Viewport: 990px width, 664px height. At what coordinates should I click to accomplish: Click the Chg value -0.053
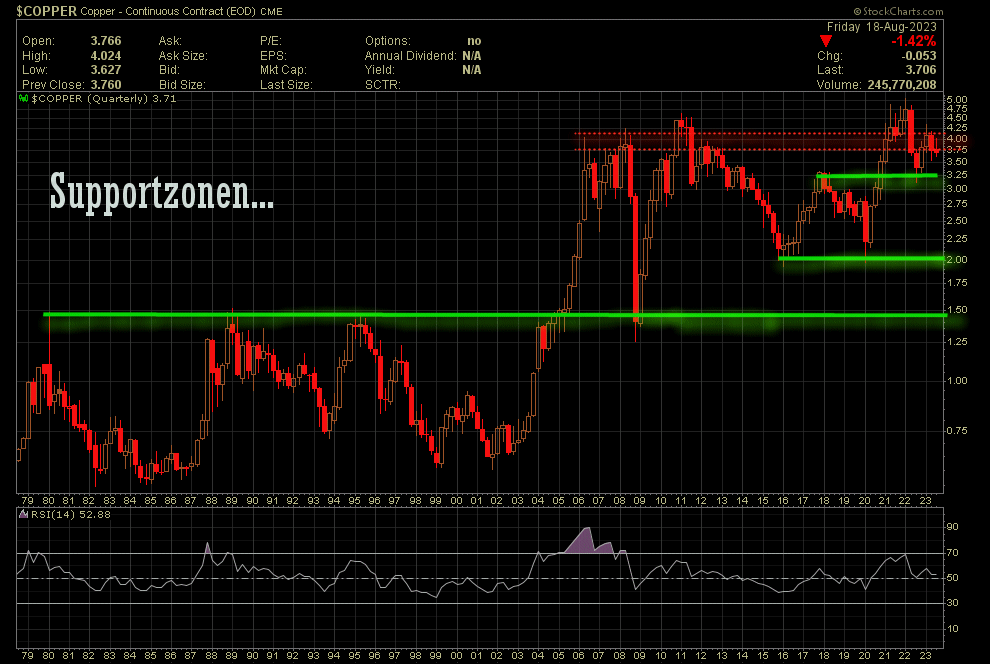(x=919, y=56)
